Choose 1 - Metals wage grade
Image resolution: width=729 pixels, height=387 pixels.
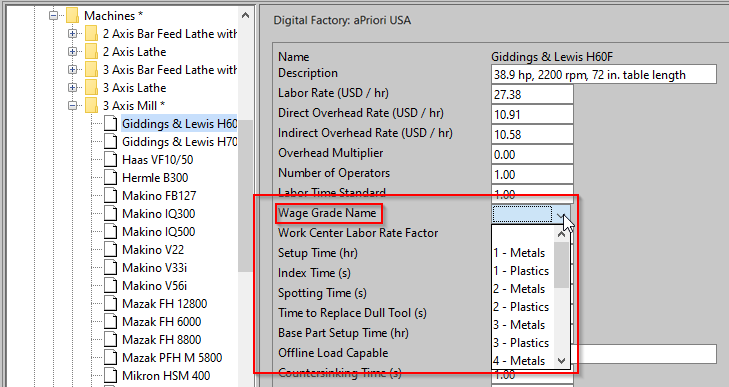point(519,253)
